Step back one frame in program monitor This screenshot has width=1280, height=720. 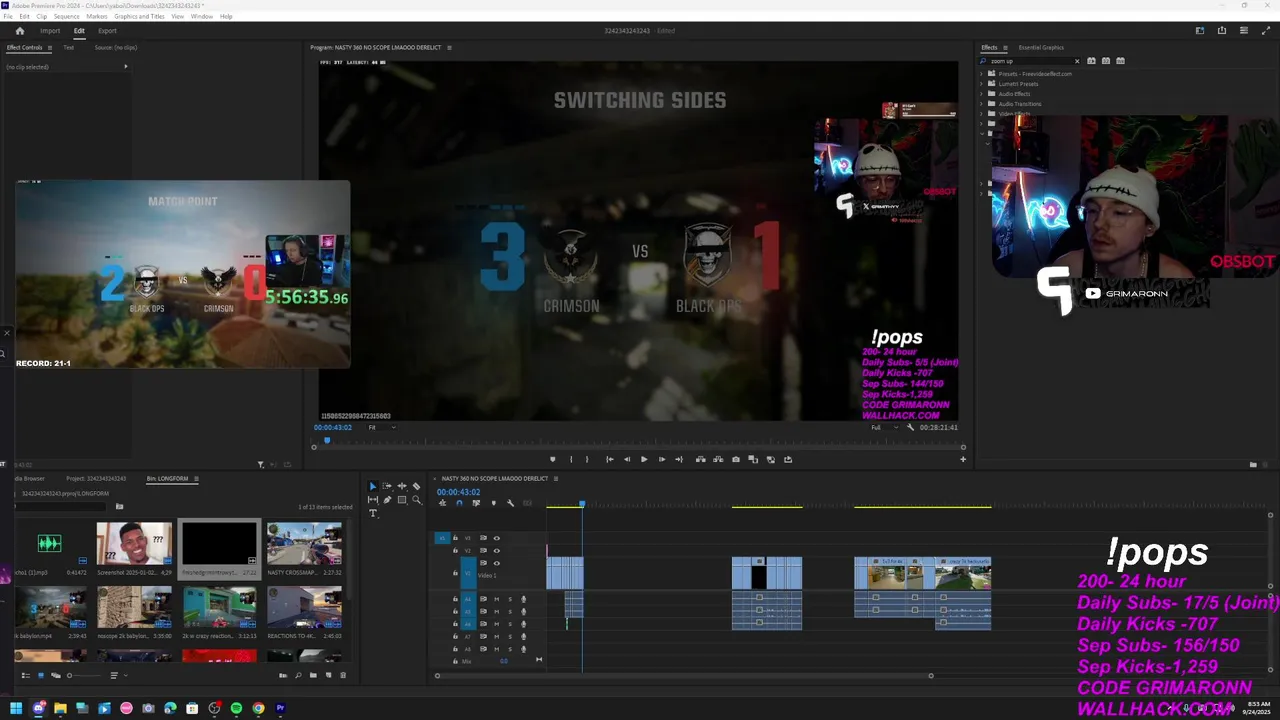pos(627,459)
